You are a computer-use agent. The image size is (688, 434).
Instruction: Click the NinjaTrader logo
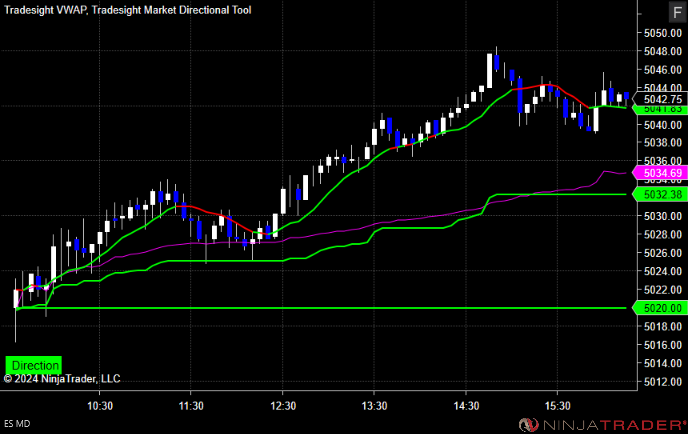point(602,424)
